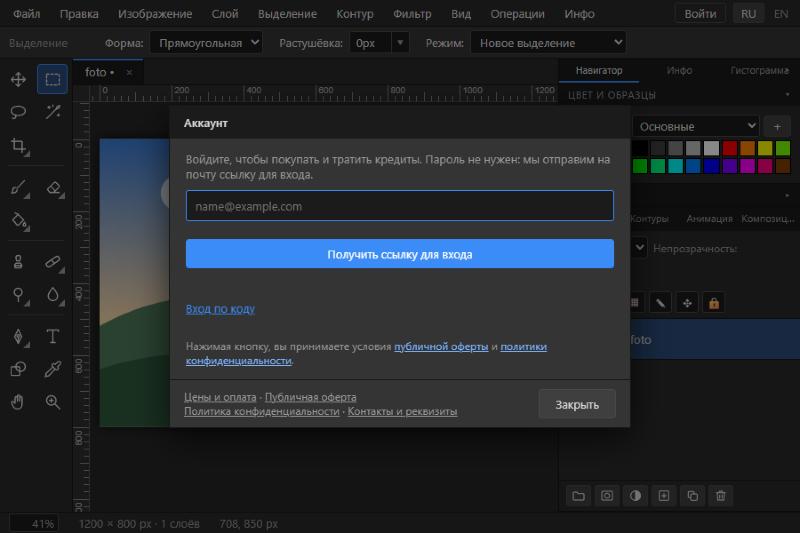Select the Text tool
Image resolution: width=800 pixels, height=533 pixels.
[53, 337]
